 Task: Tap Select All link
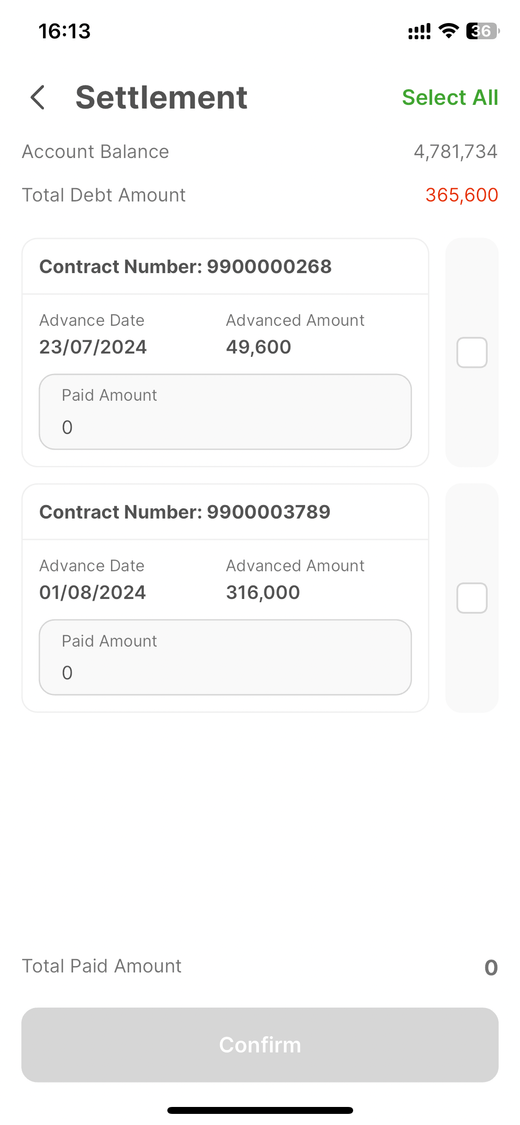450,98
